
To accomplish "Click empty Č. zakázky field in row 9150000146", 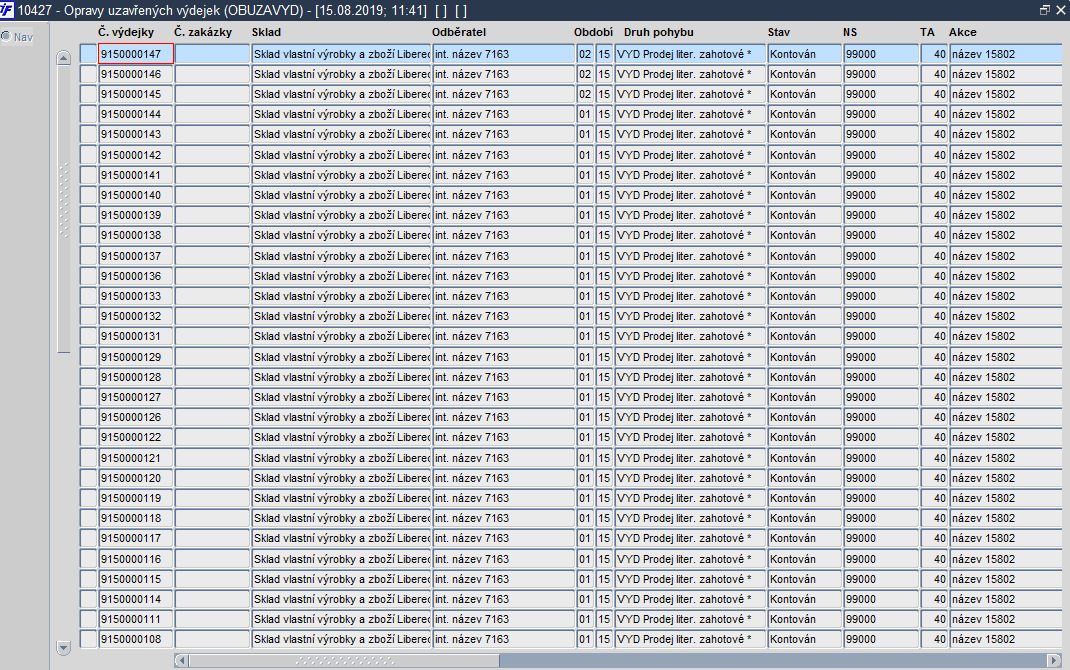I will coord(212,74).
